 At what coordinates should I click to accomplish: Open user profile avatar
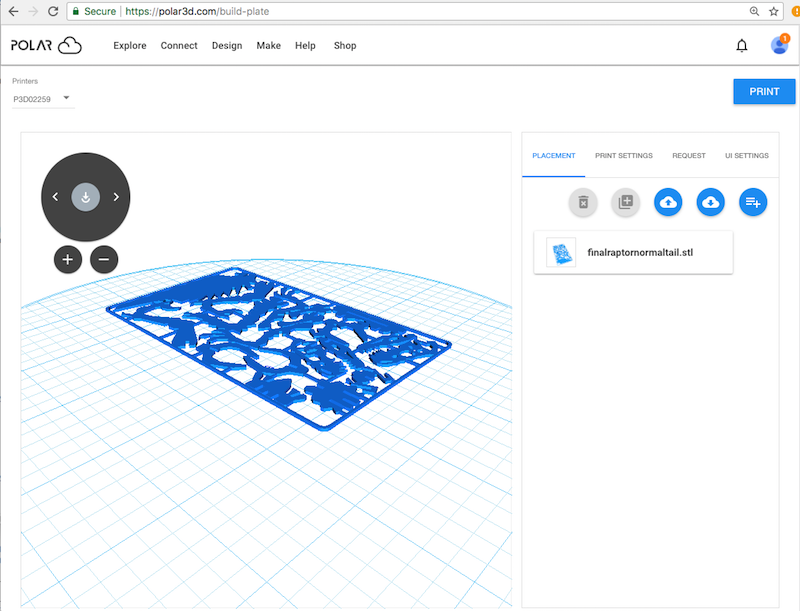point(779,45)
